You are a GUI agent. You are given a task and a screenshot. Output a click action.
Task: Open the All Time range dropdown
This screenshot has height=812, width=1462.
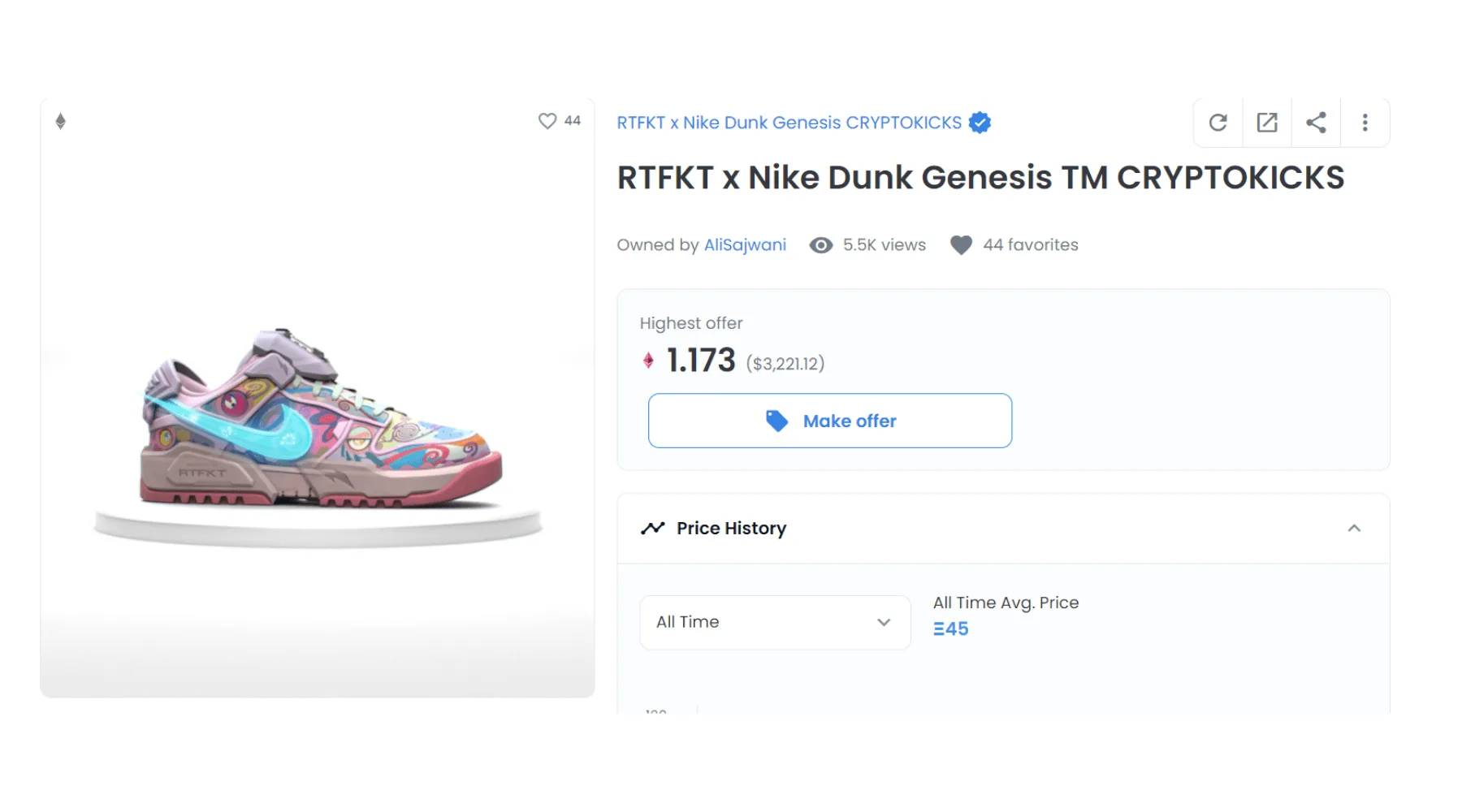775,622
